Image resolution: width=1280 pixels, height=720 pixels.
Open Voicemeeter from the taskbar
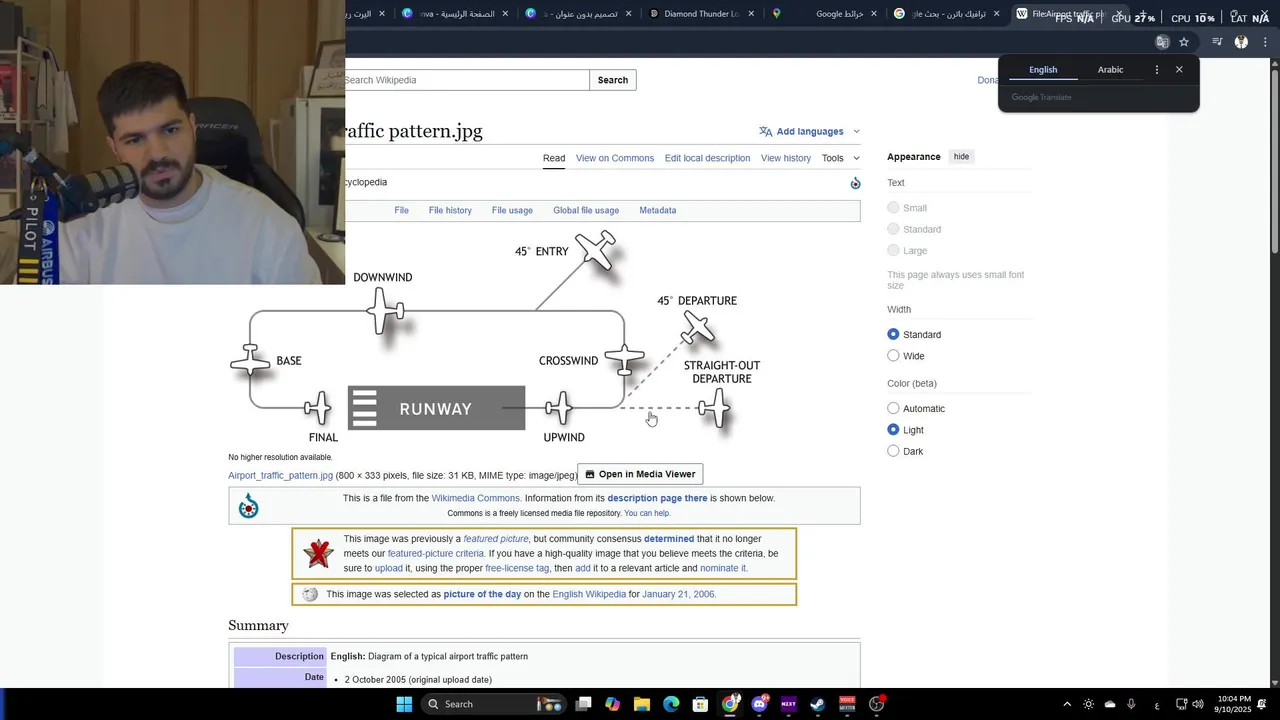[x=847, y=704]
